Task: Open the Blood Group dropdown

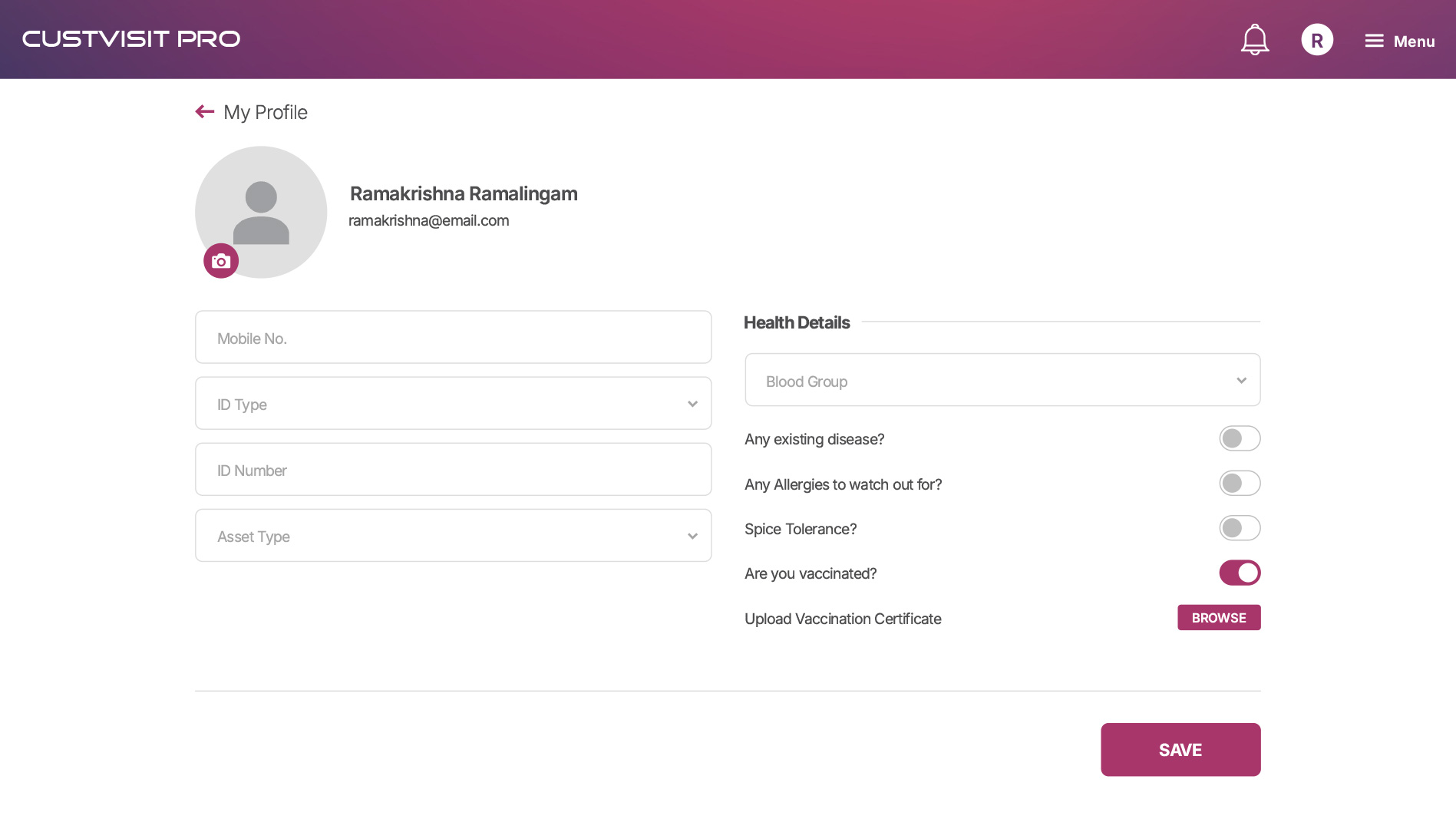Action: [1002, 381]
